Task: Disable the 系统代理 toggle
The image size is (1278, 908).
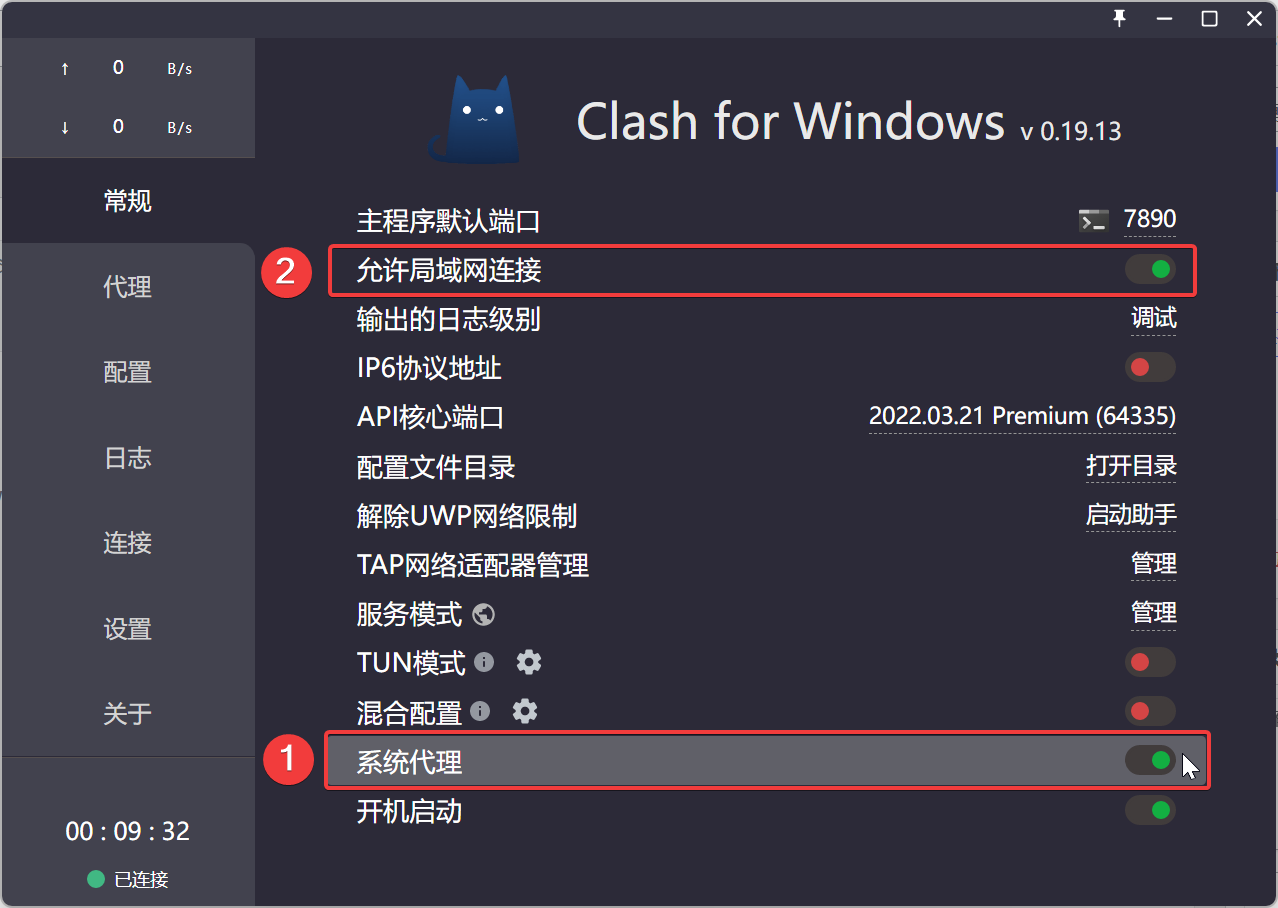Action: (x=1149, y=760)
